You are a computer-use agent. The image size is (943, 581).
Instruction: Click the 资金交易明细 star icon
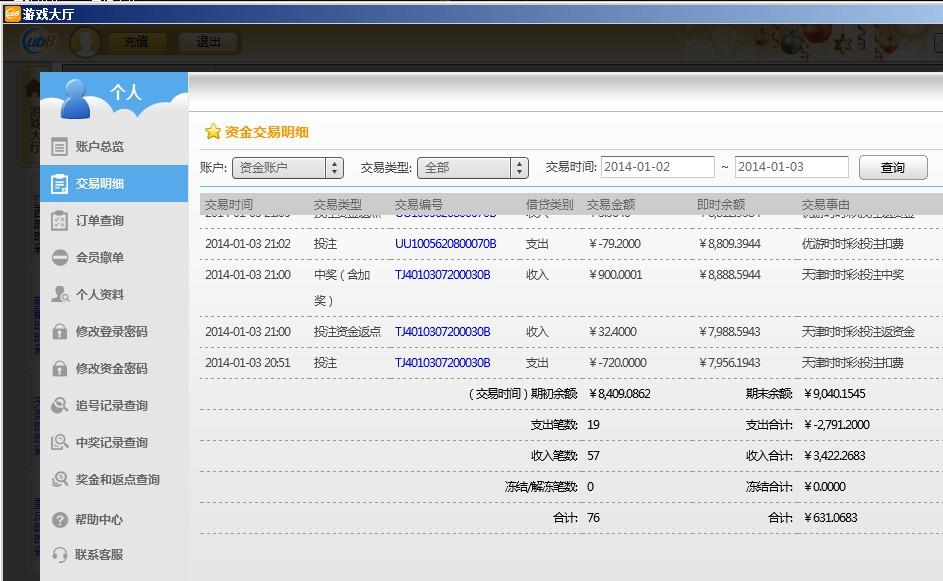tap(212, 131)
